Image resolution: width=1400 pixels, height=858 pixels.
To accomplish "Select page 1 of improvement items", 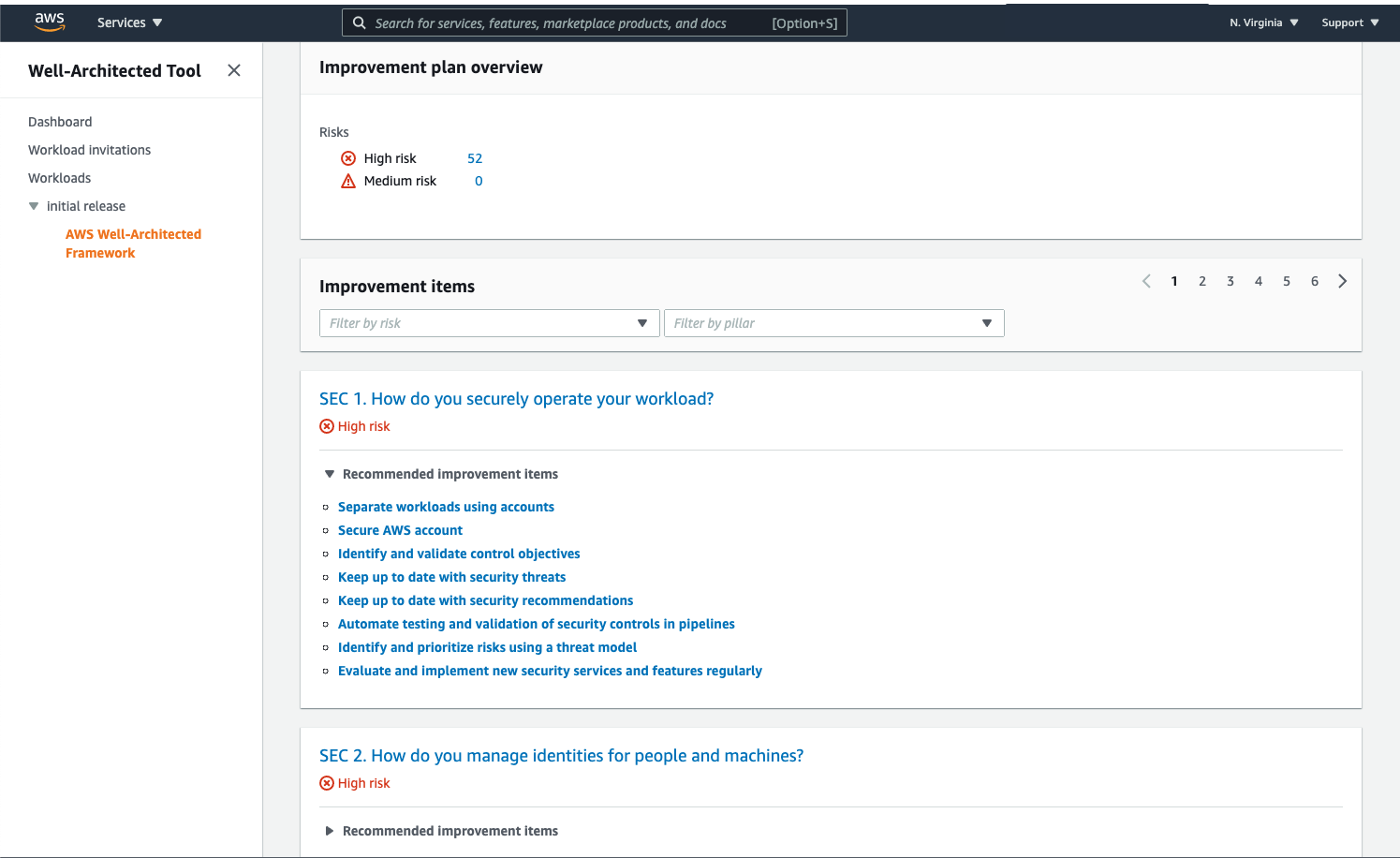I will coord(1174,281).
